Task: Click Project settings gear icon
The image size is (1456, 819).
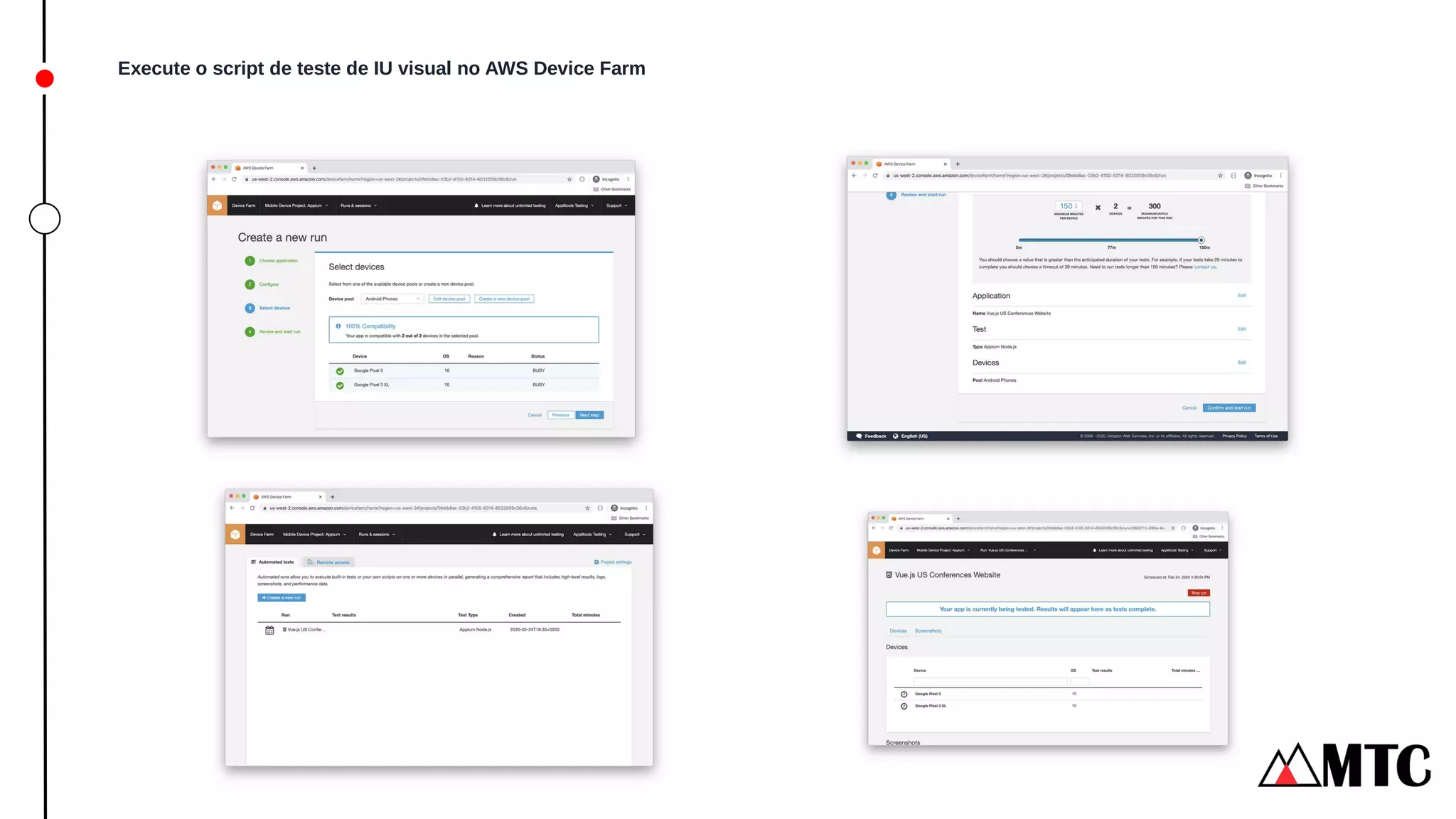Action: point(596,562)
